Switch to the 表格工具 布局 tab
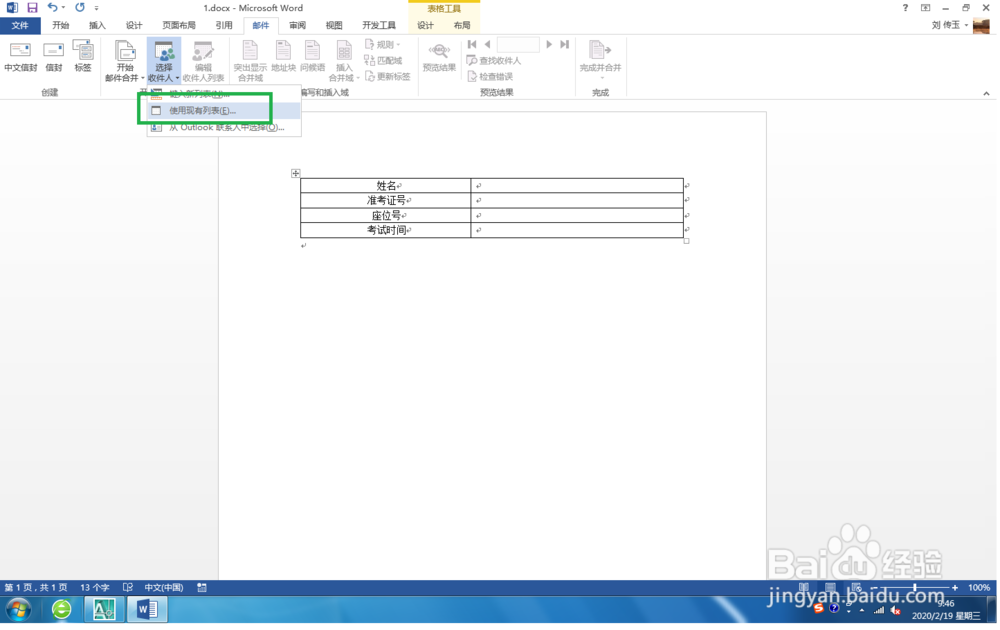1000x630 pixels. [466, 25]
